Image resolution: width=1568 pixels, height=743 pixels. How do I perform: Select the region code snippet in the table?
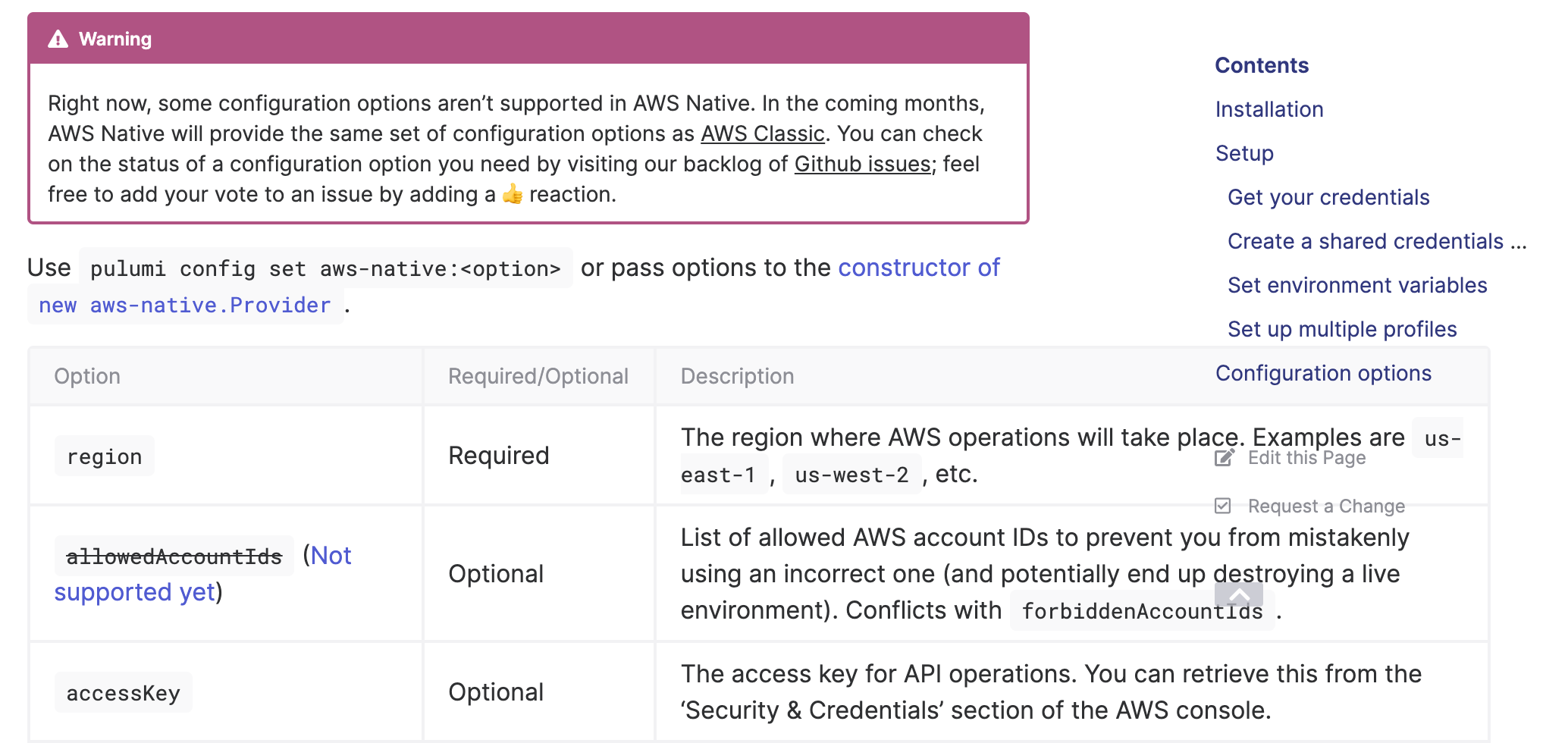pyautogui.click(x=105, y=456)
